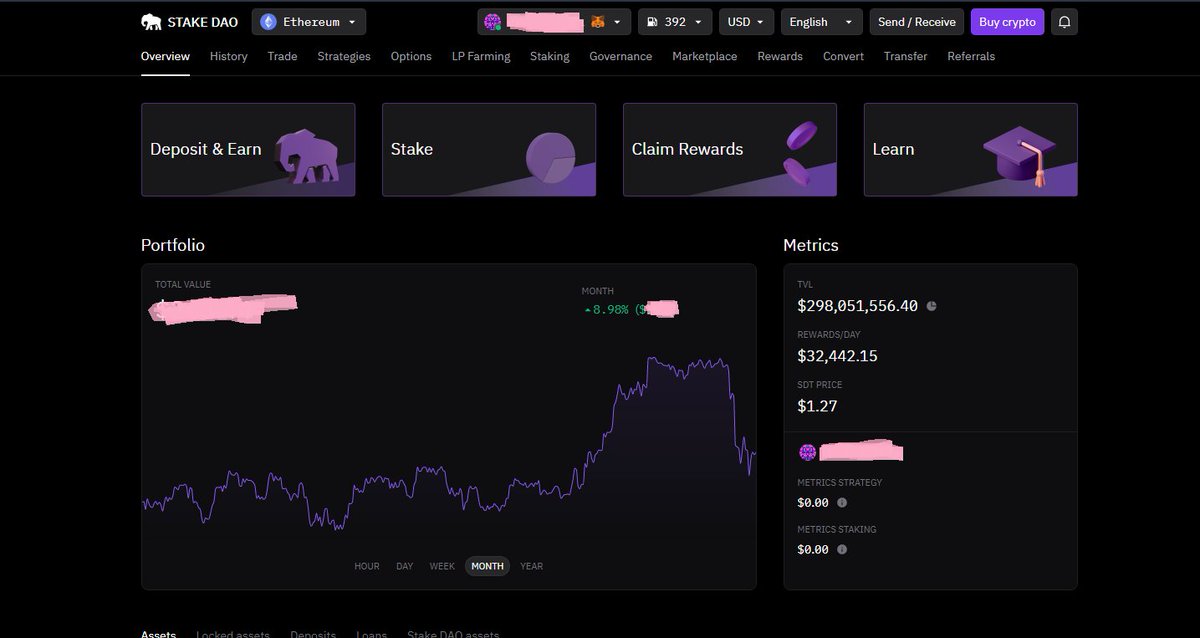Go to LP Farming tab
Viewport: 1200px width, 638px height.
[x=481, y=56]
